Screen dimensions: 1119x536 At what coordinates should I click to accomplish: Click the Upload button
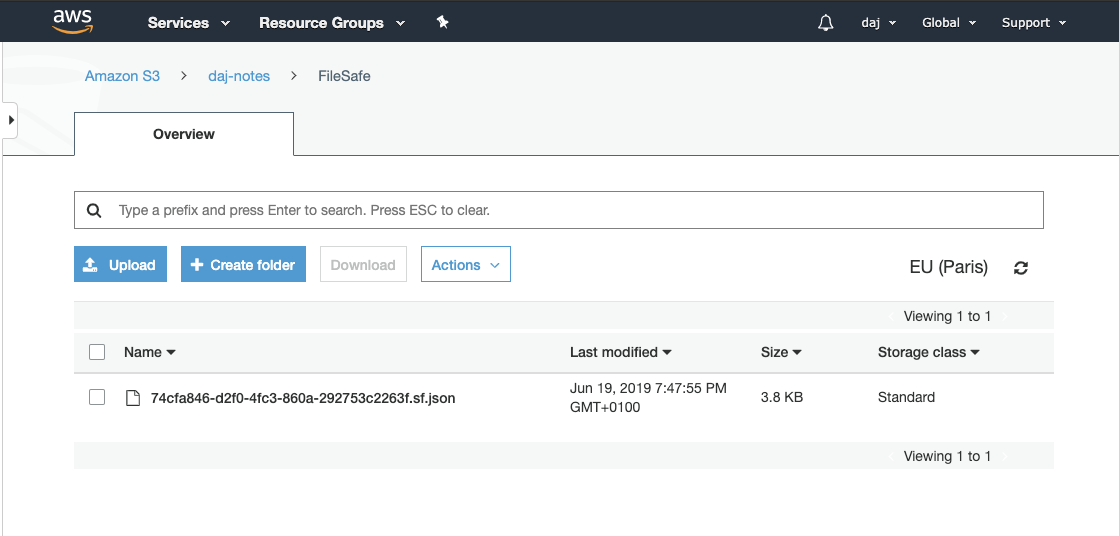click(120, 265)
